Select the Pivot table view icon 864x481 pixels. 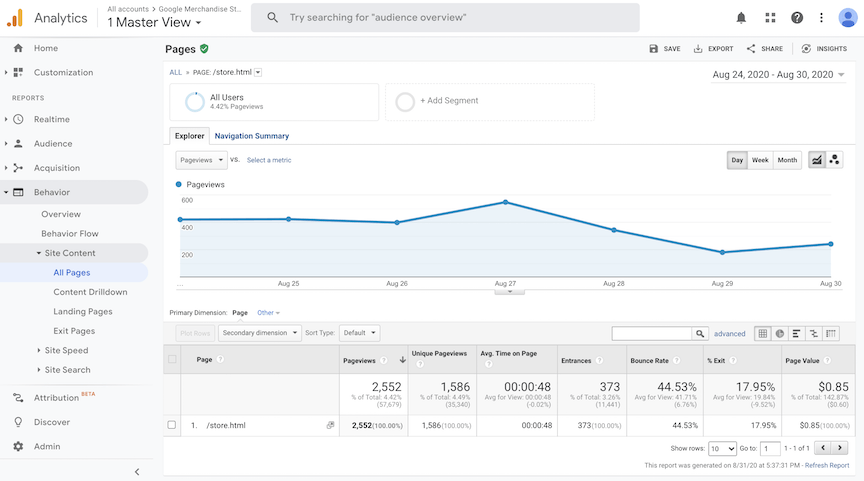click(x=831, y=333)
